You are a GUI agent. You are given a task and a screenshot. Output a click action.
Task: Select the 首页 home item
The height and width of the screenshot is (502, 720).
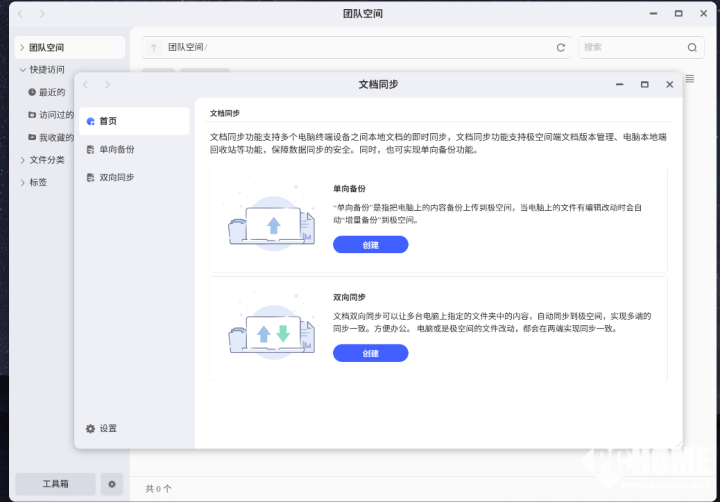(x=107, y=121)
